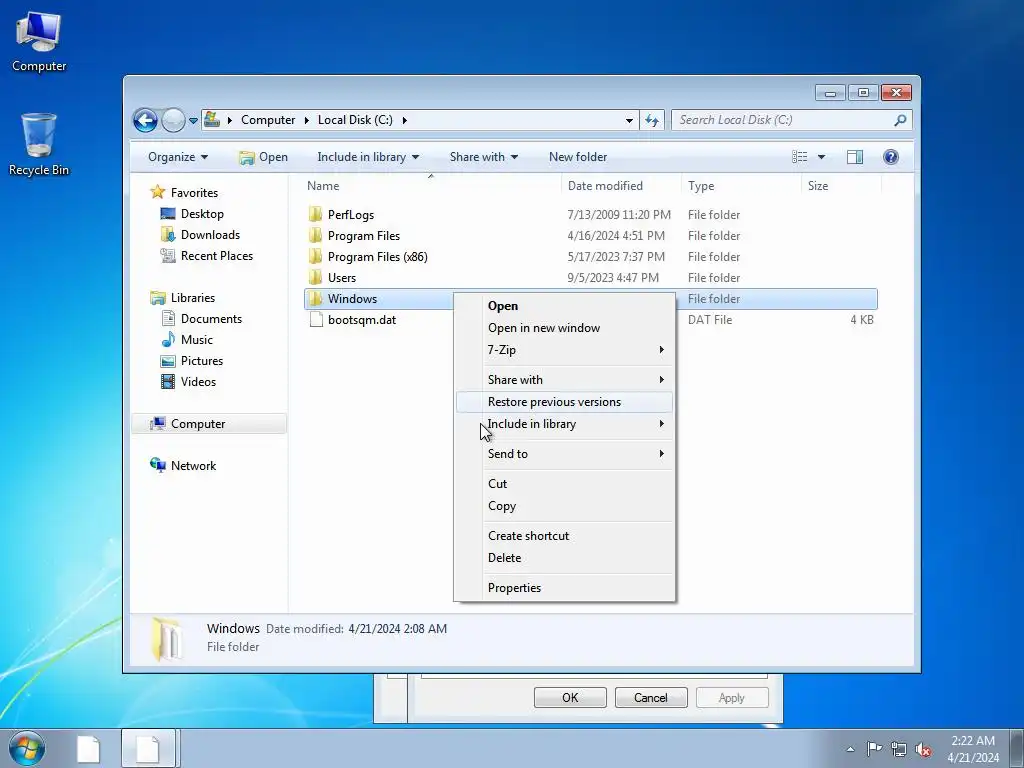Click Cancel in the background dialog
1024x768 pixels.
coord(651,697)
